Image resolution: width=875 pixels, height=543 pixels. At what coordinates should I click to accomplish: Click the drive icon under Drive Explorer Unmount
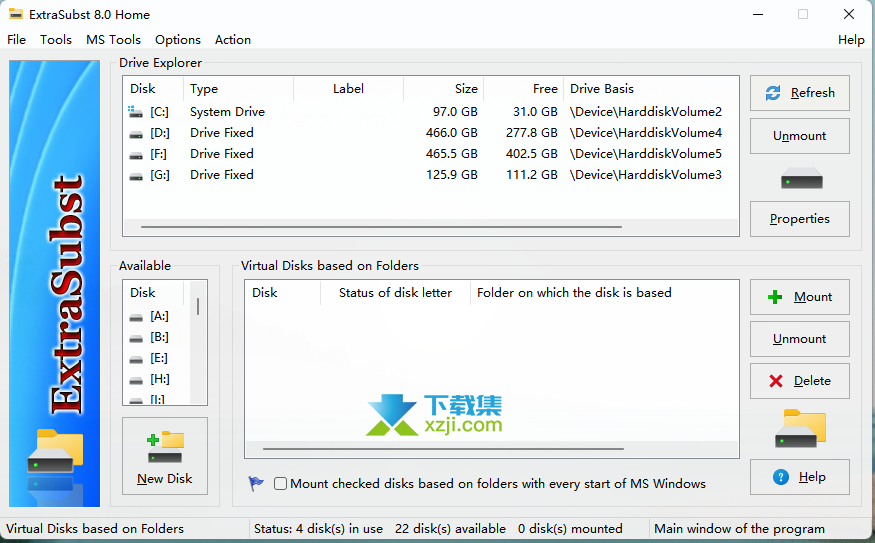(801, 179)
